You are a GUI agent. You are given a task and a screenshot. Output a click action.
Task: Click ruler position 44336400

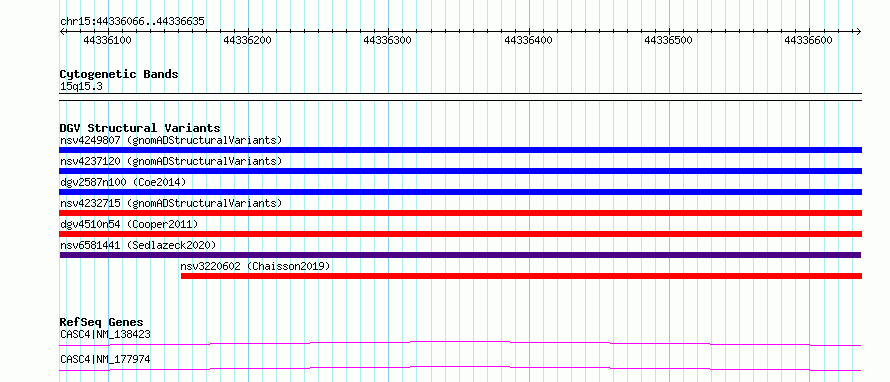pyautogui.click(x=528, y=40)
